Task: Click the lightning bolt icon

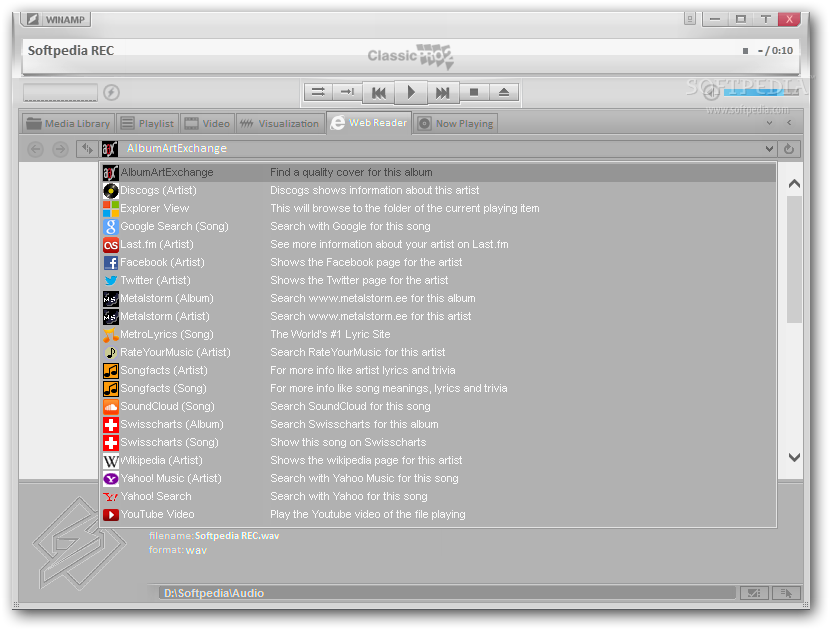Action: (x=111, y=92)
